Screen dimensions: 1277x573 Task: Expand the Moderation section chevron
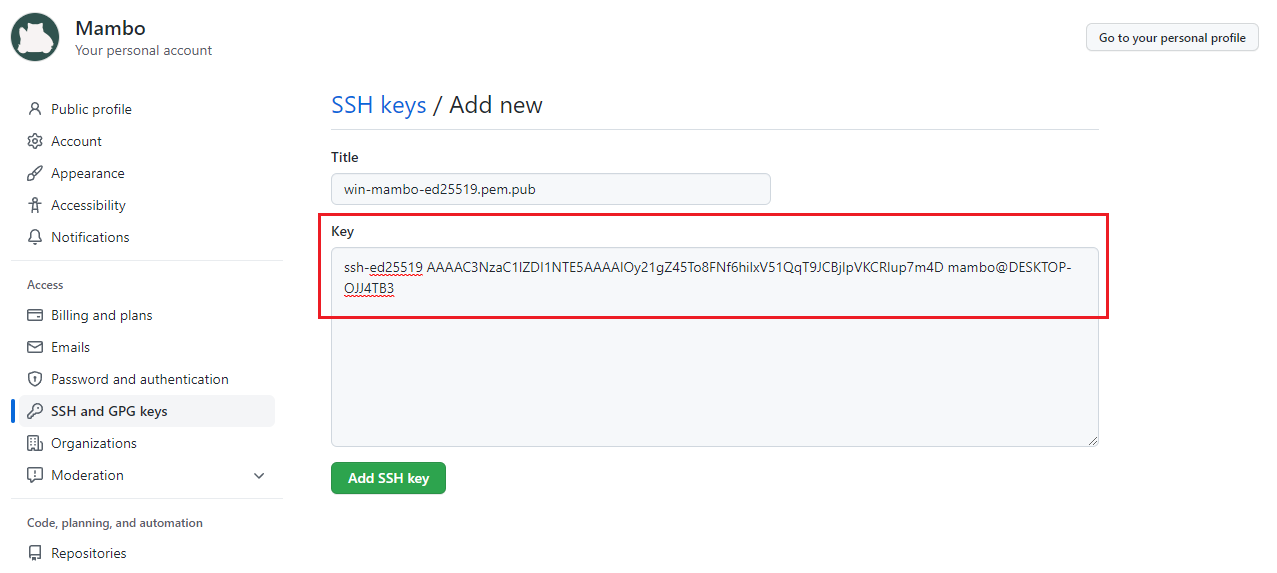pos(260,476)
